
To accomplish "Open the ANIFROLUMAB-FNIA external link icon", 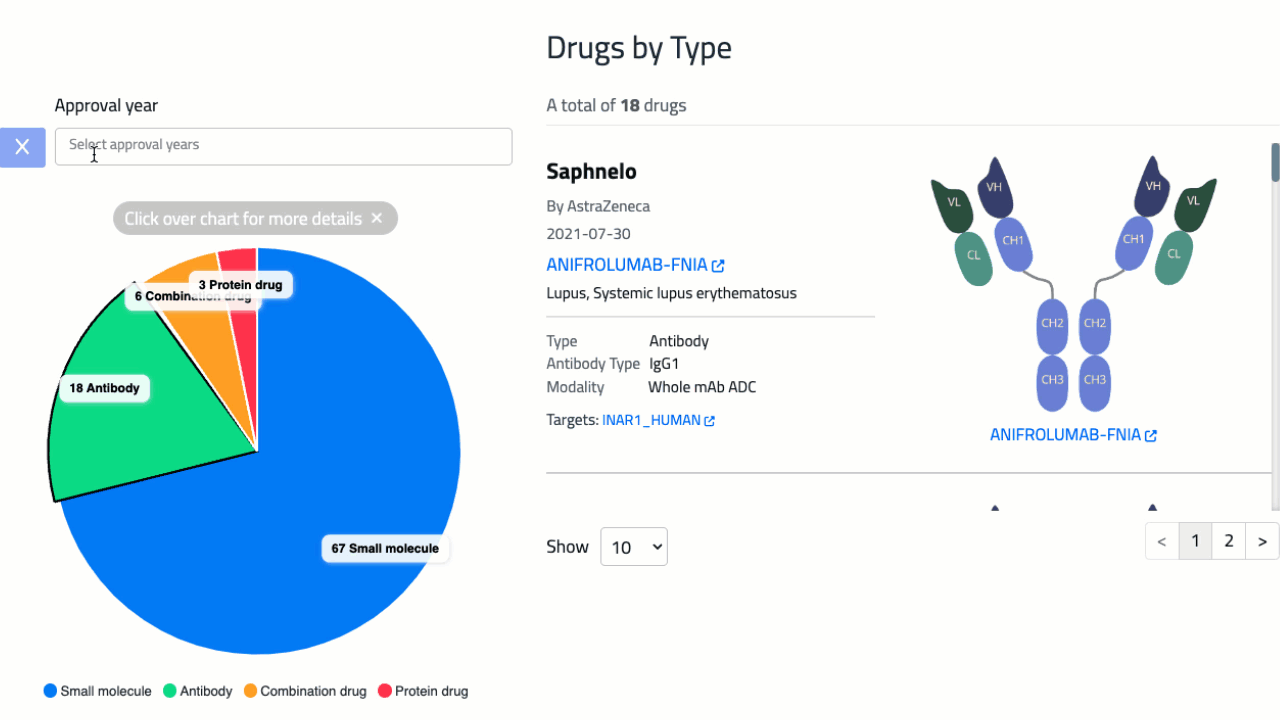I will click(718, 264).
